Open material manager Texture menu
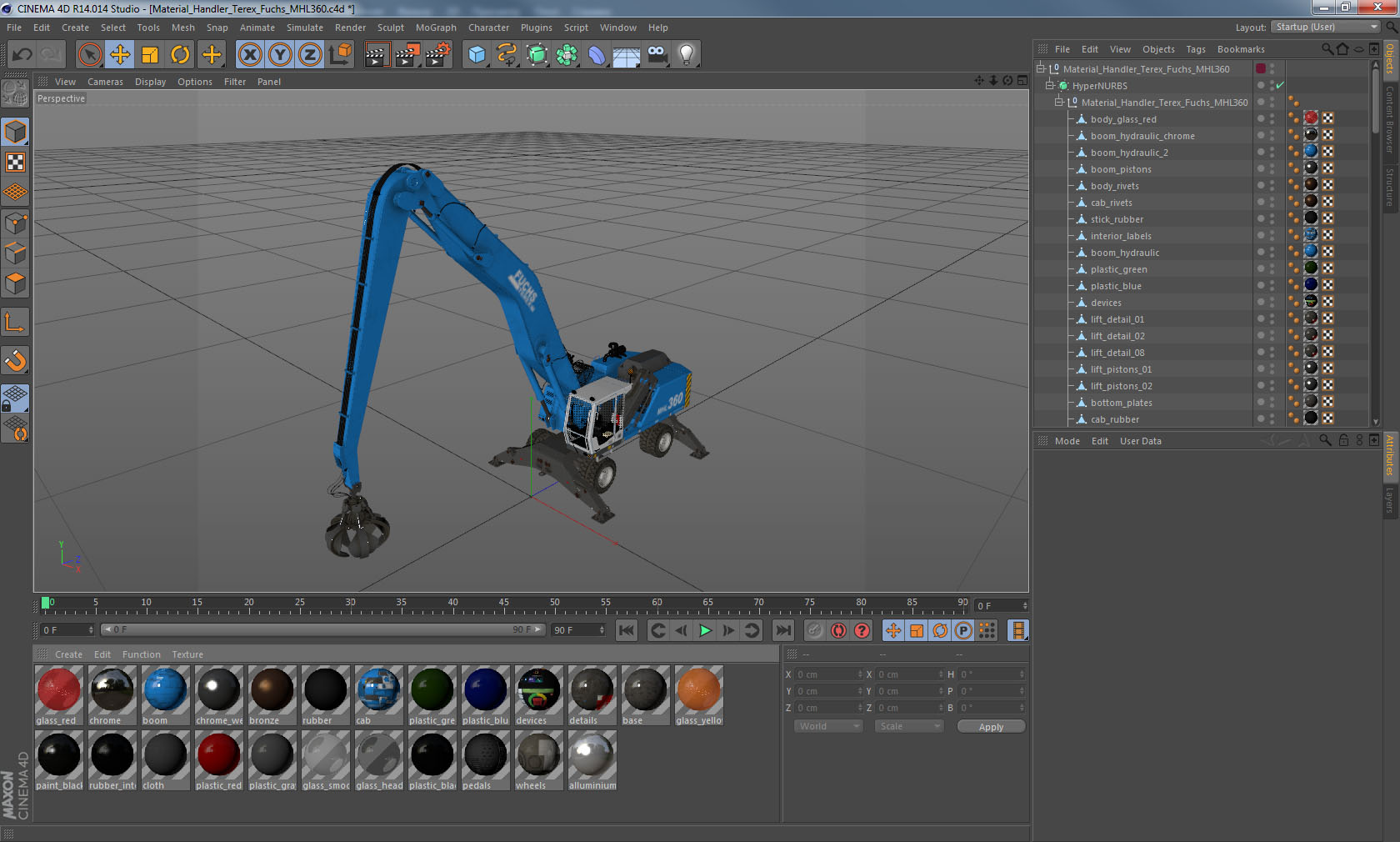Screen dimensions: 1400x842 [x=187, y=654]
